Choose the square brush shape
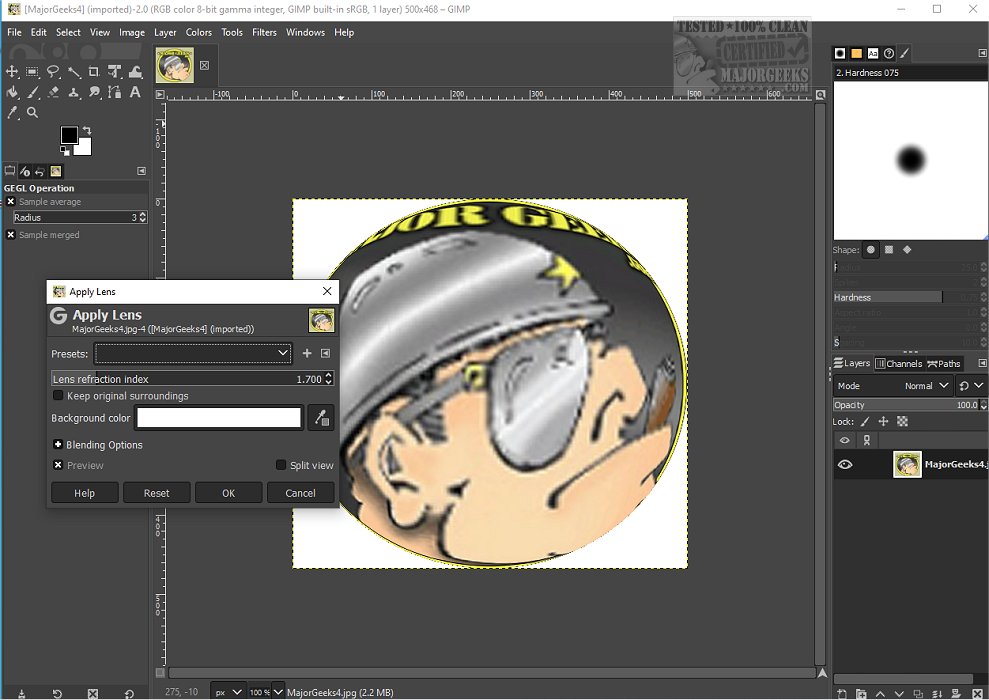Screen dimensions: 989x700 click(x=889, y=250)
